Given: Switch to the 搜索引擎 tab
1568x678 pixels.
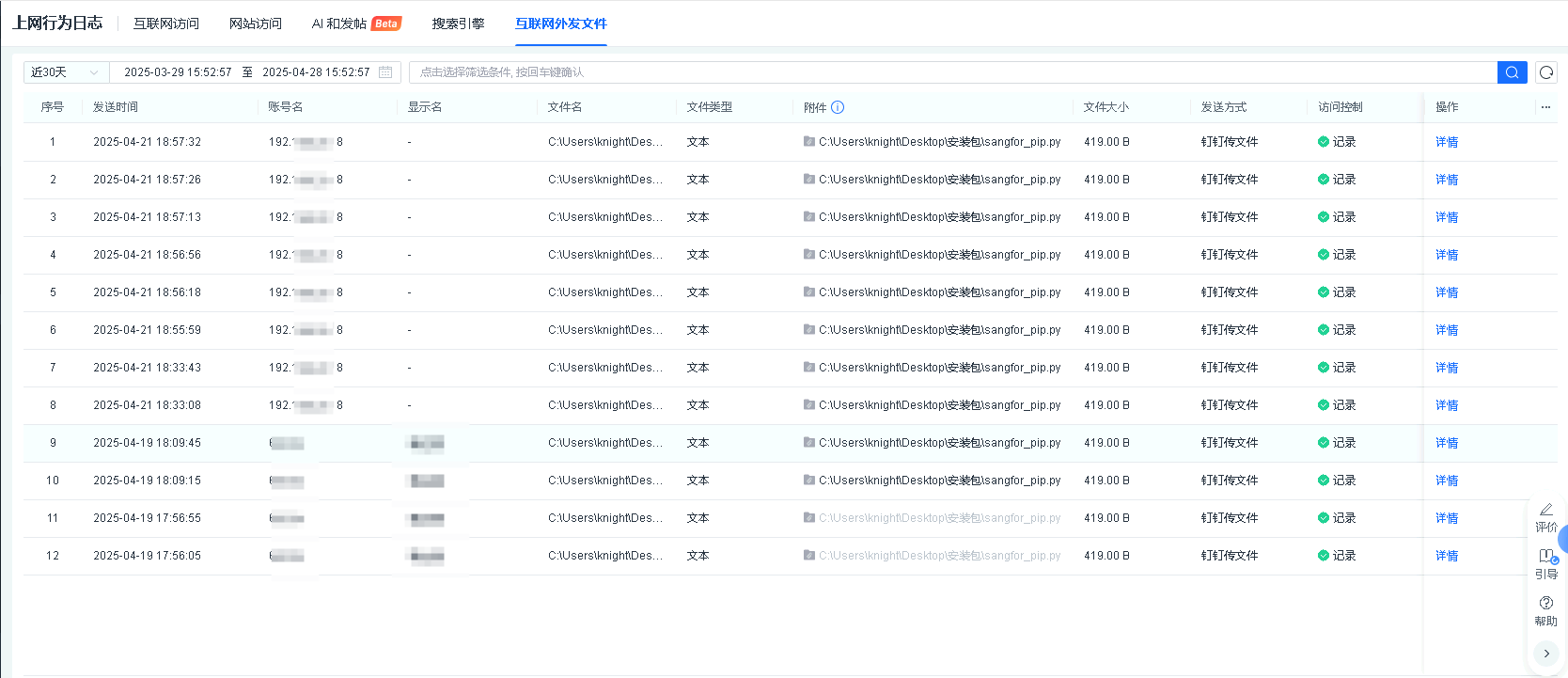Looking at the screenshot, I should pos(458,24).
